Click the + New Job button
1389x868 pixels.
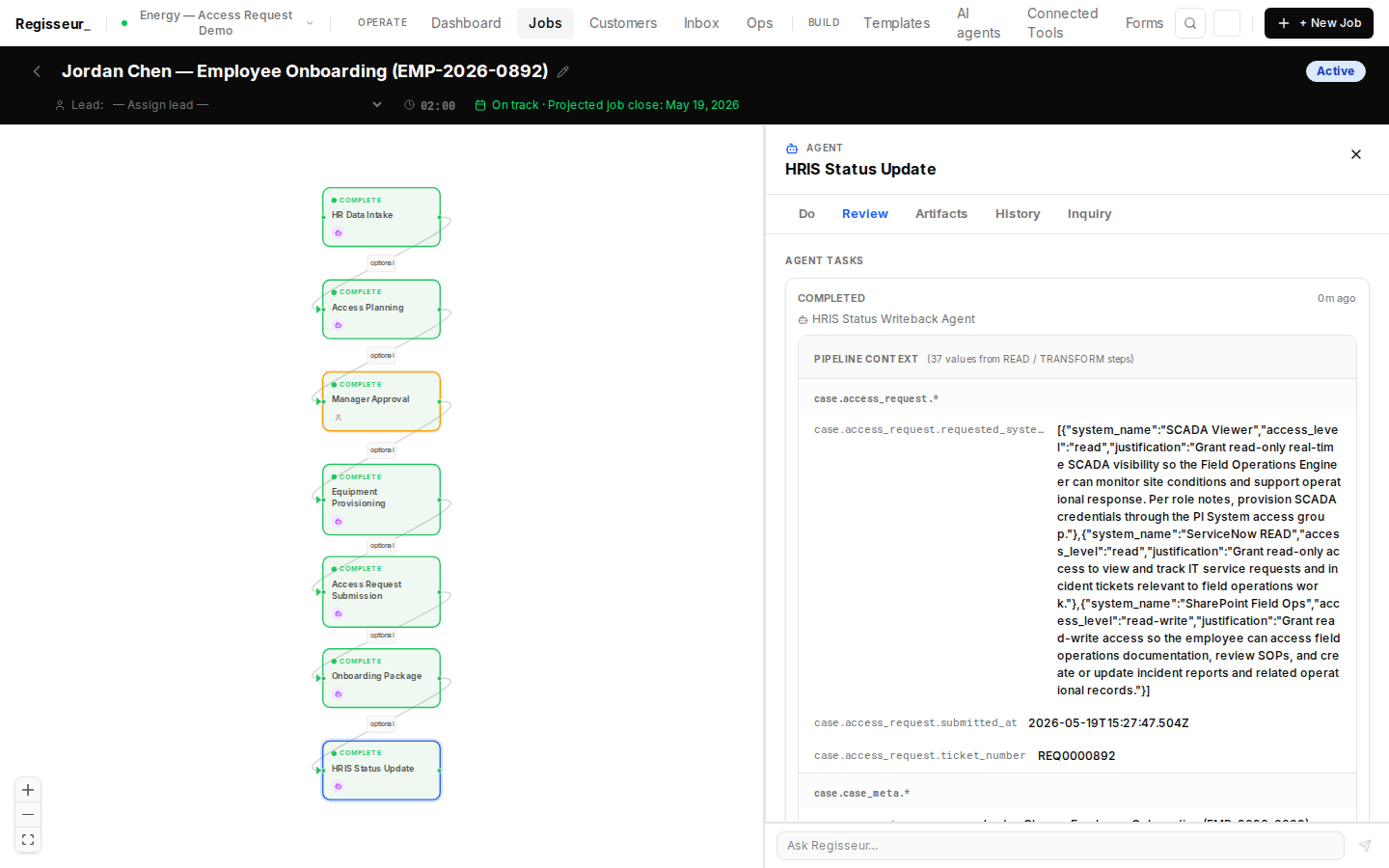coord(1319,23)
